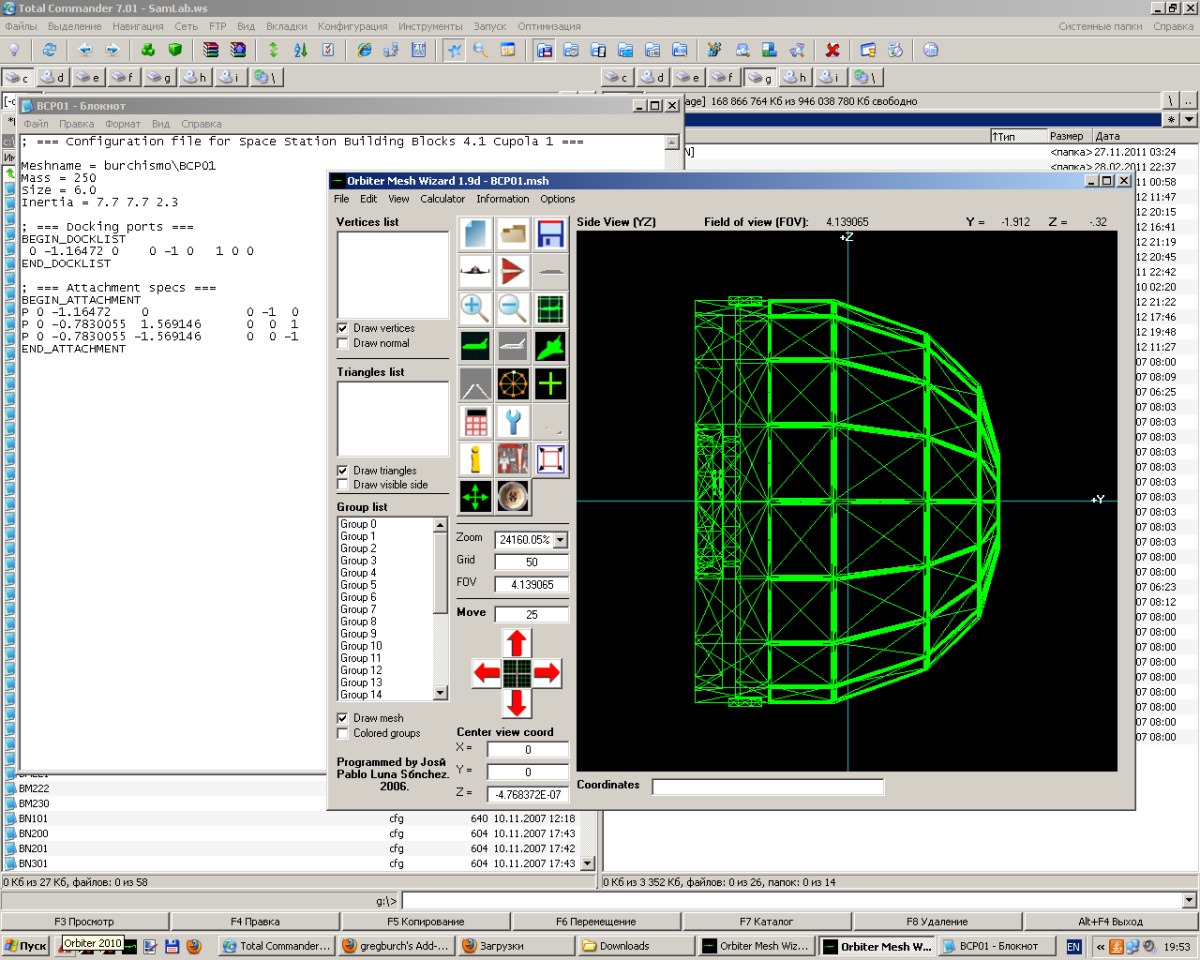This screenshot has width=1200, height=960.
Task: Save the mesh with the floppy disk icon
Action: [550, 234]
